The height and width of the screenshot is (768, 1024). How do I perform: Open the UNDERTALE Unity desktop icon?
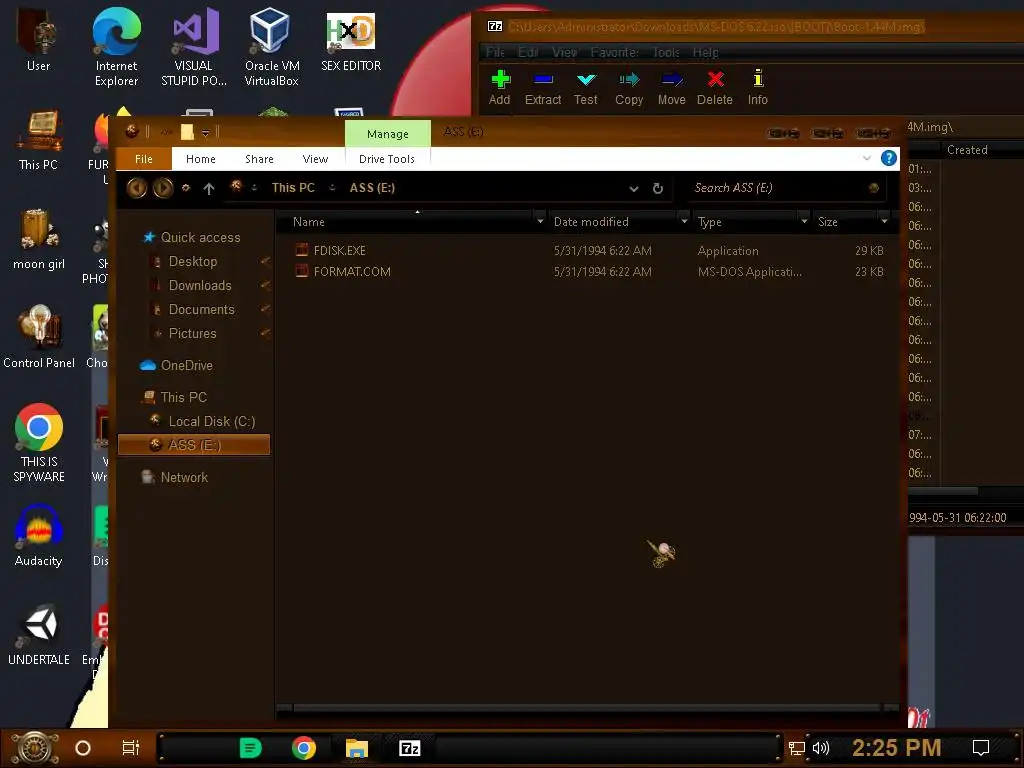tap(39, 635)
